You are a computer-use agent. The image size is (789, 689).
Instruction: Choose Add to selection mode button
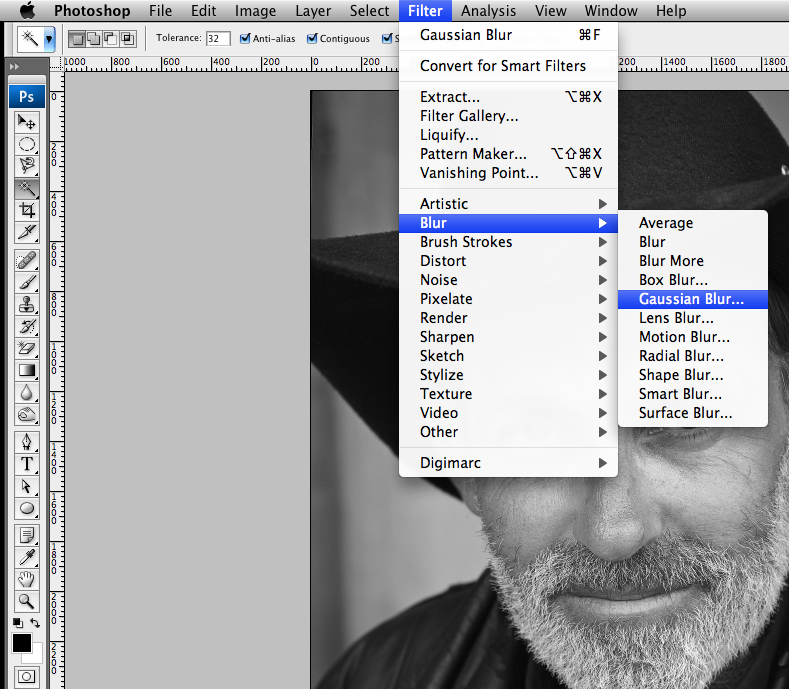(x=94, y=39)
